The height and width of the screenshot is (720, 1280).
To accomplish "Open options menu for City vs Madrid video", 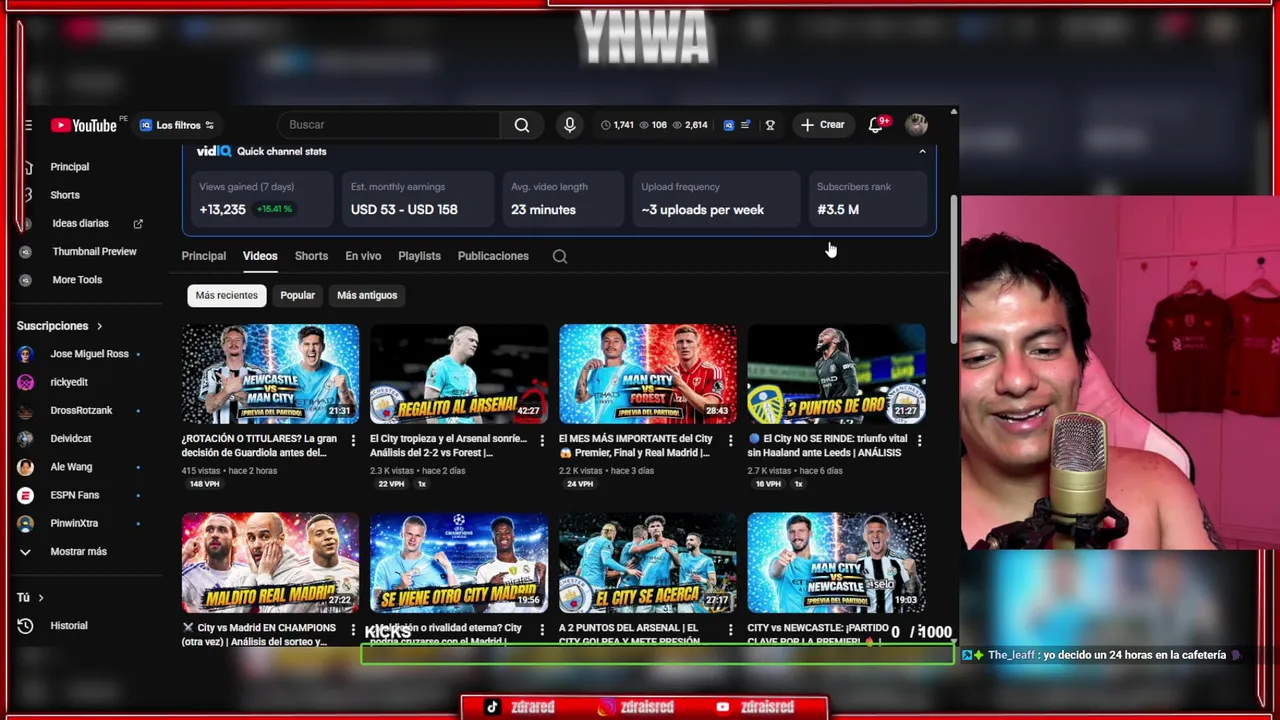I will point(353,629).
